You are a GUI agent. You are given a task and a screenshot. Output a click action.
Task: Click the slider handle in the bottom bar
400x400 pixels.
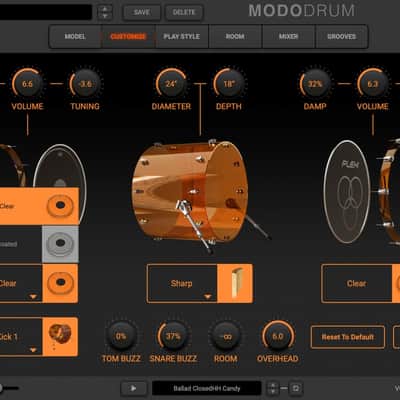click(1, 388)
